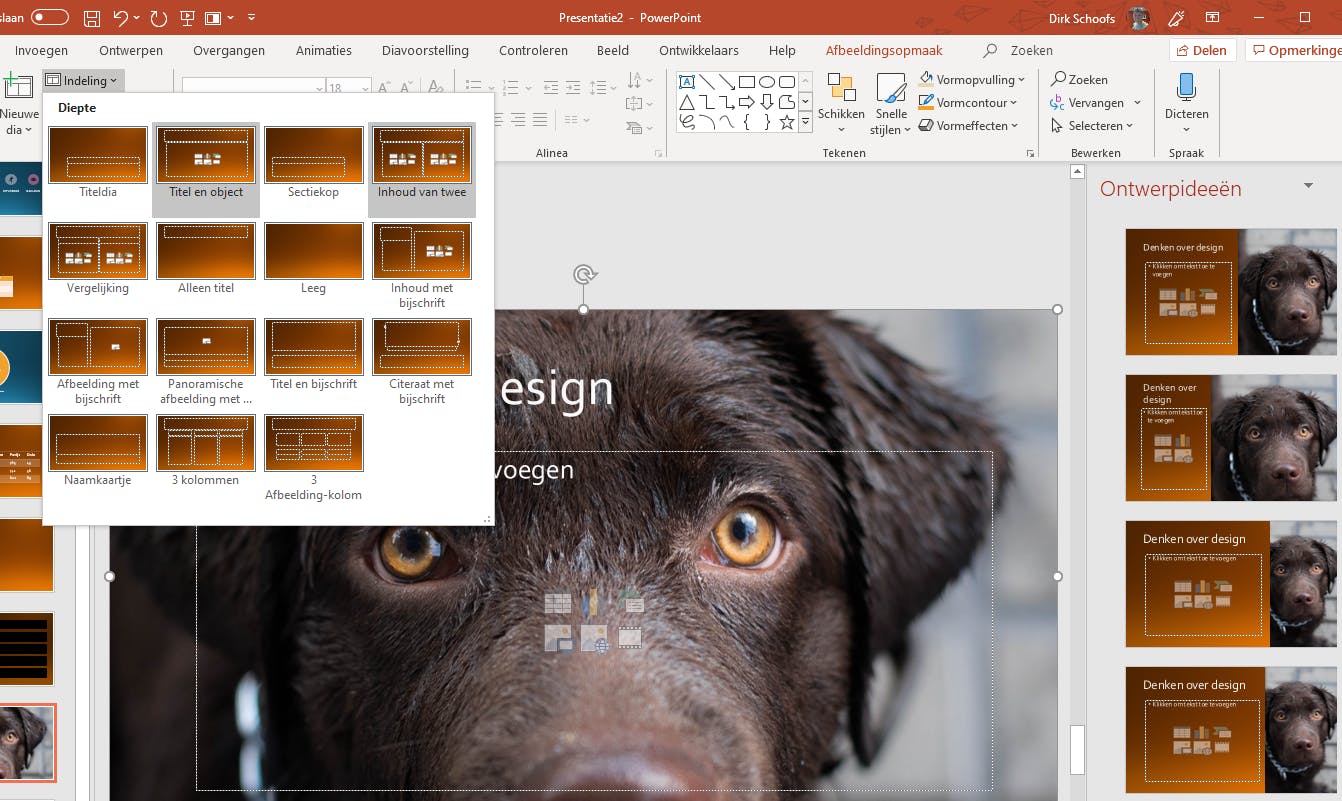Viewport: 1342px width, 801px height.
Task: Click Vormeffecten in the ribbon
Action: click(x=970, y=125)
